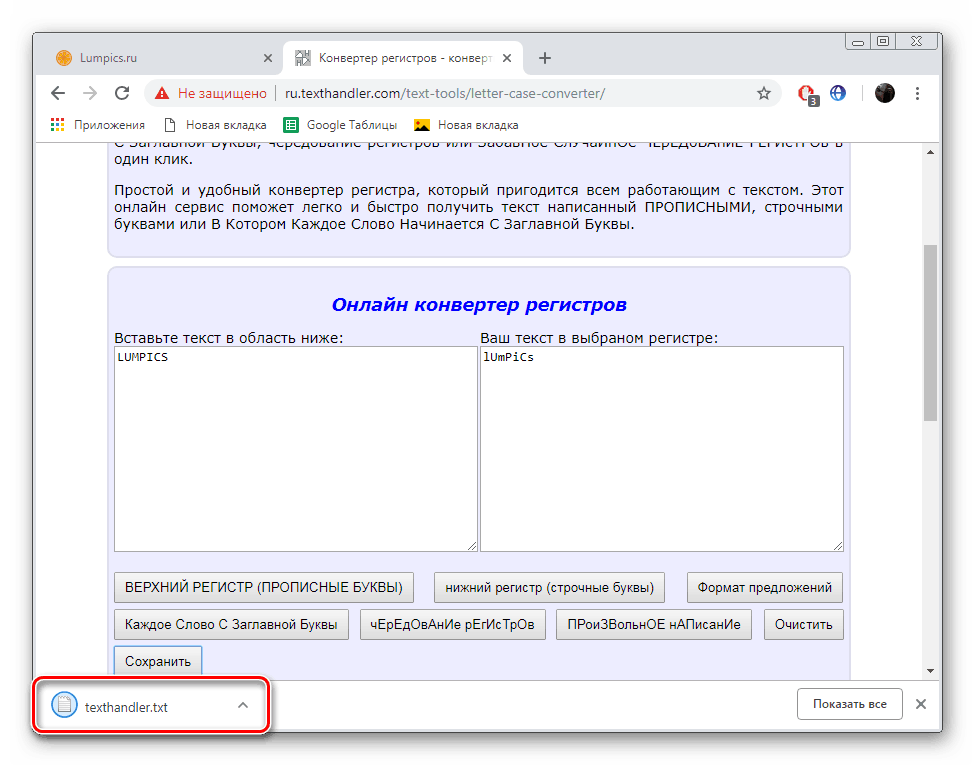Click the page scrollbar up arrow

point(930,152)
